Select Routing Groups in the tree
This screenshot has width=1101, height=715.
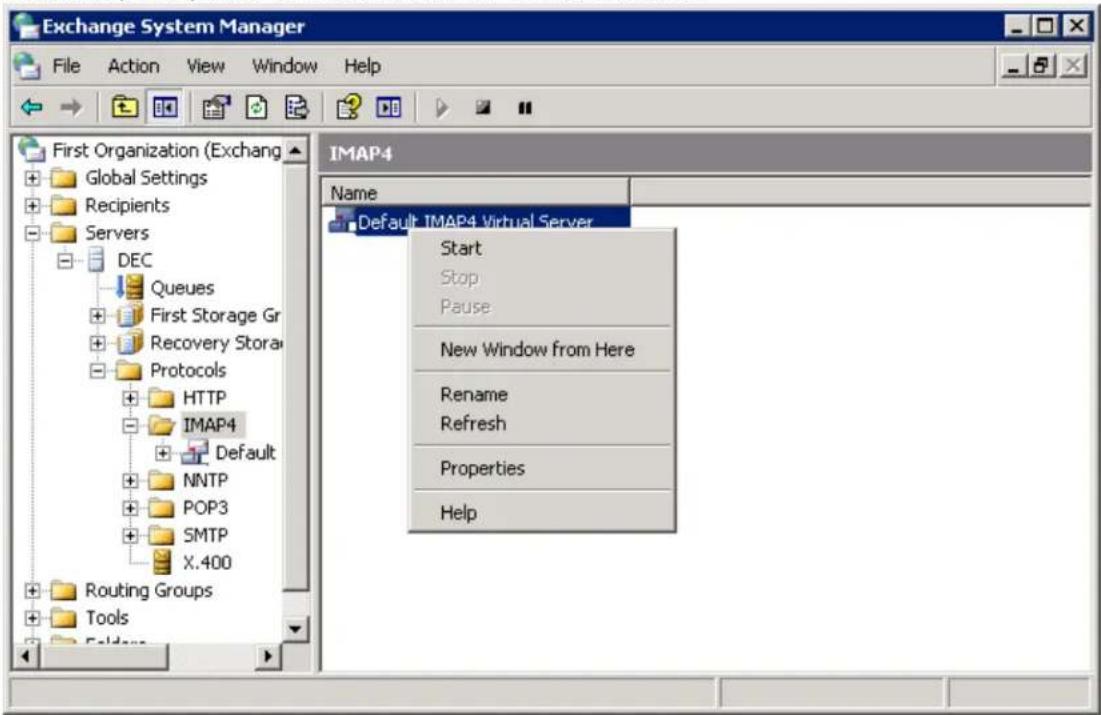point(149,590)
